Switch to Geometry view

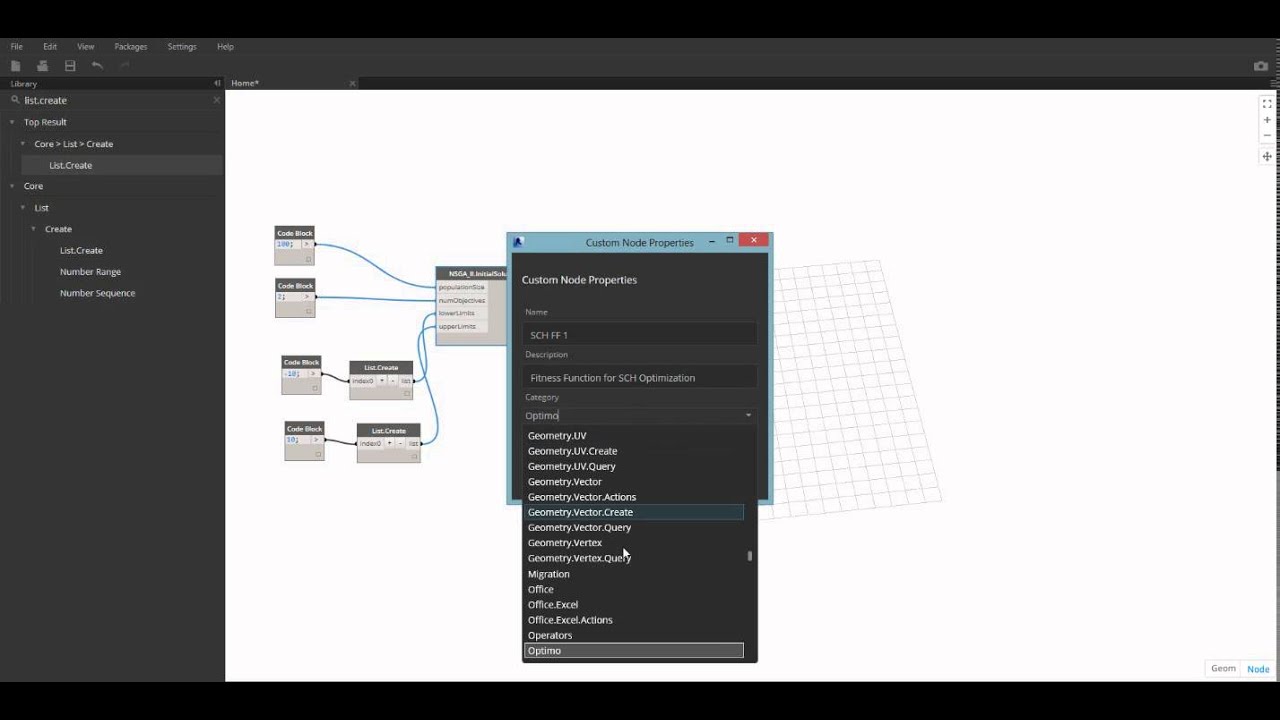tap(1222, 668)
